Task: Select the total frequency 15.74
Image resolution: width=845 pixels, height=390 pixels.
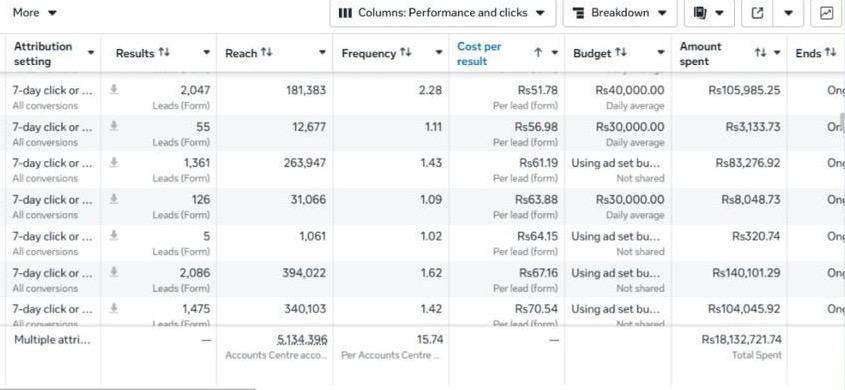Action: [430, 340]
